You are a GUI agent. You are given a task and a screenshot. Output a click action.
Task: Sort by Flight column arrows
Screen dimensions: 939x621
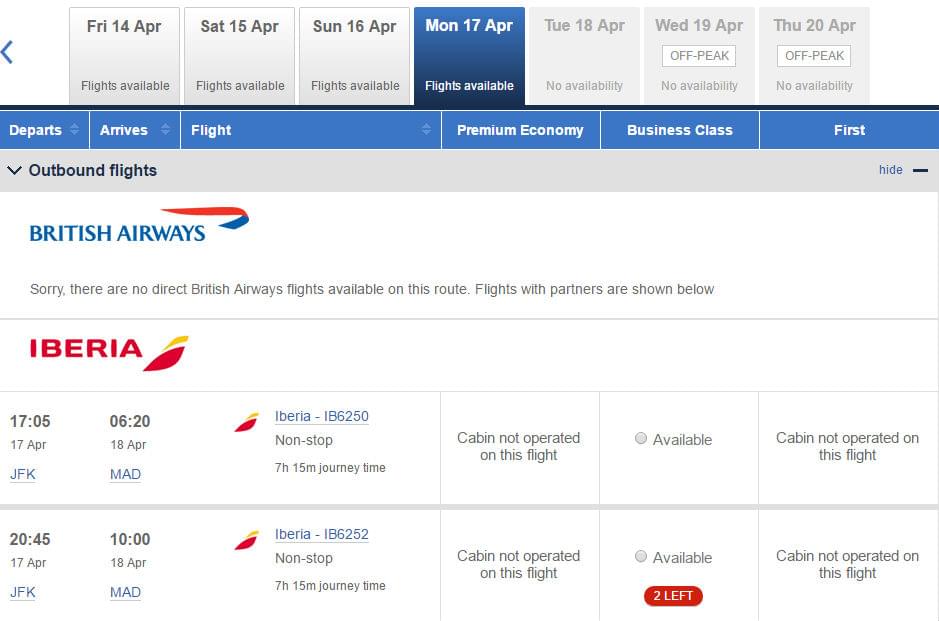[426, 129]
